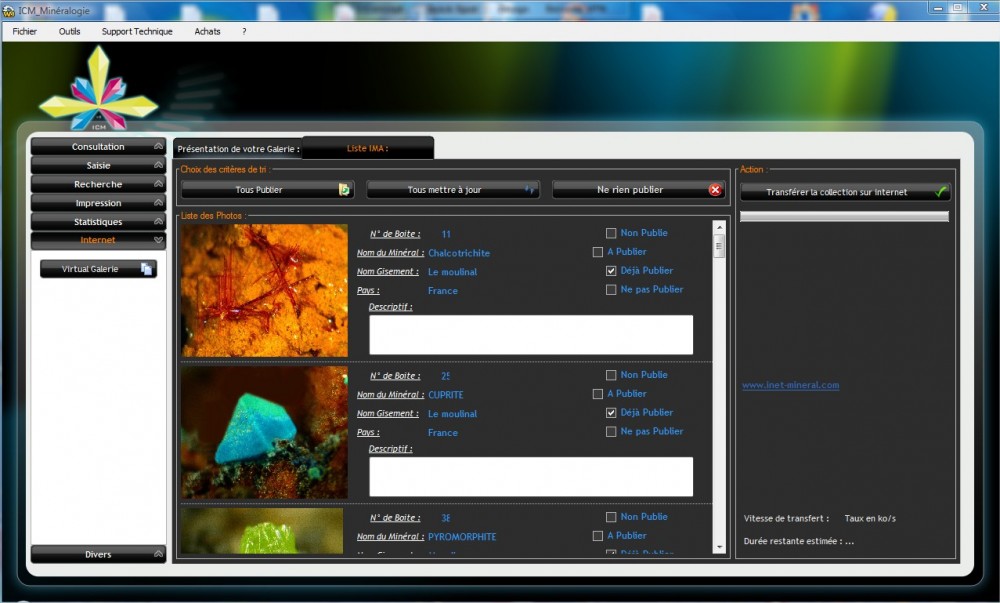Check Non Publie for CUPRITE

pyautogui.click(x=611, y=375)
